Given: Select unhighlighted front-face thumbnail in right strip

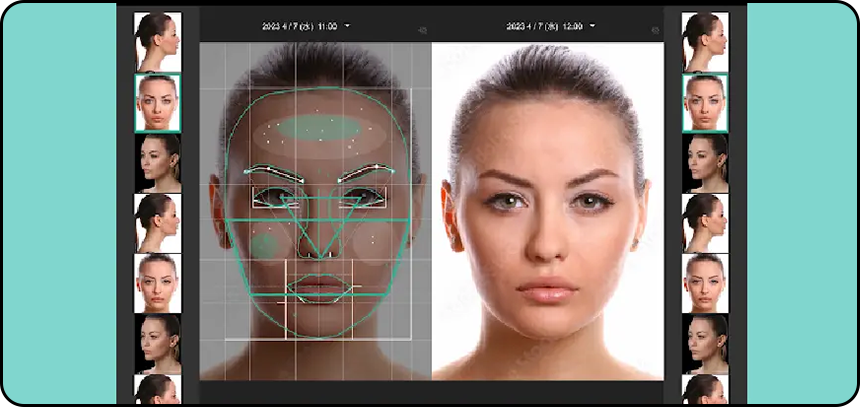Looking at the screenshot, I should pos(705,284).
